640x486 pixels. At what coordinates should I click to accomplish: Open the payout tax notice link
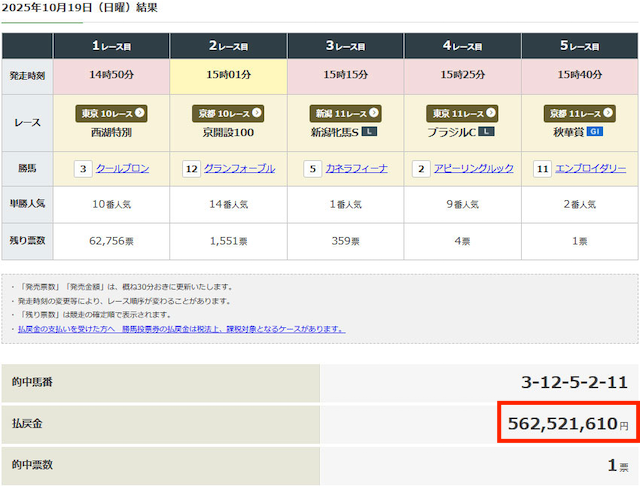point(181,328)
